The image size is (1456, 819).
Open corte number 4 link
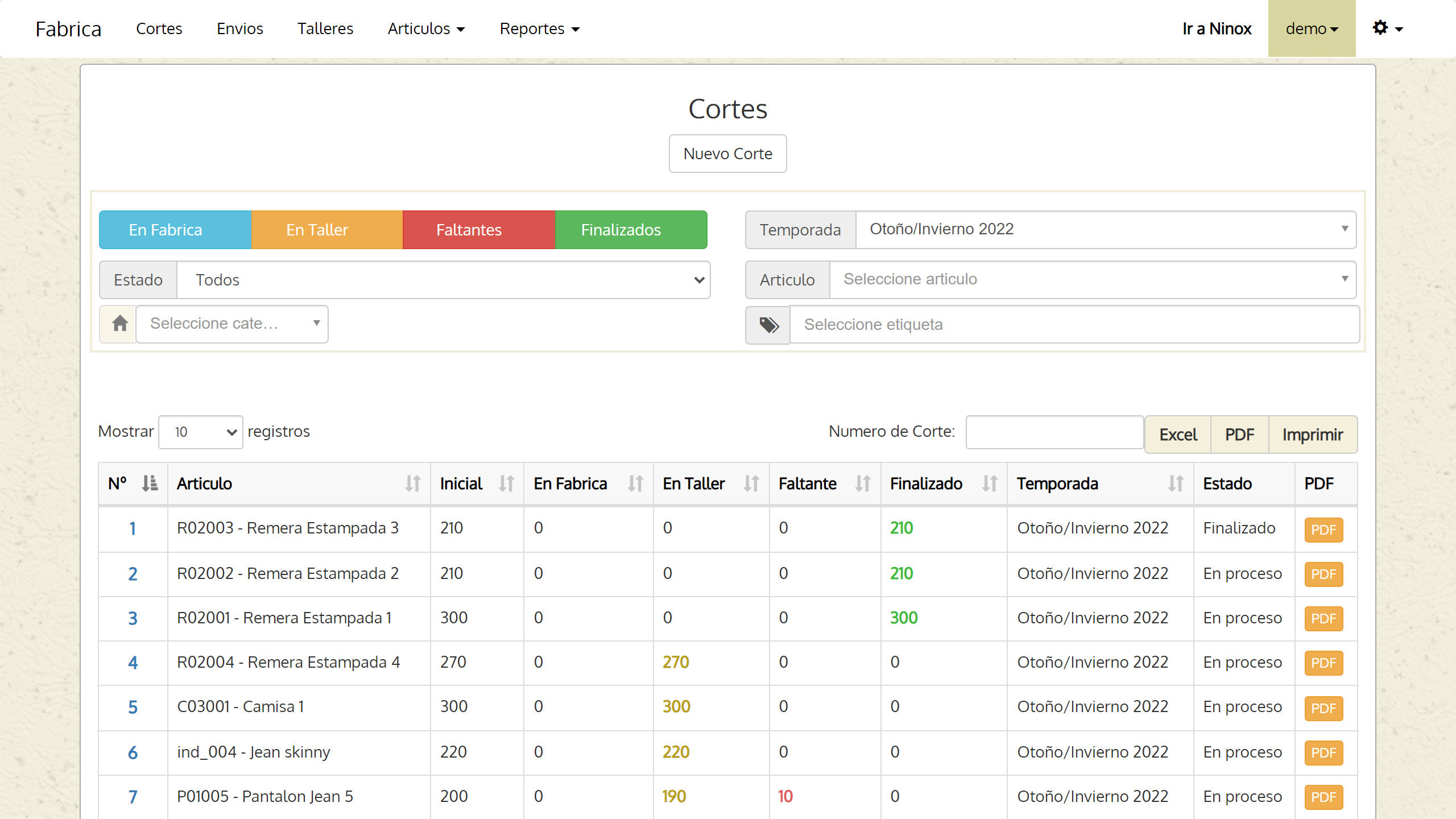[133, 663]
